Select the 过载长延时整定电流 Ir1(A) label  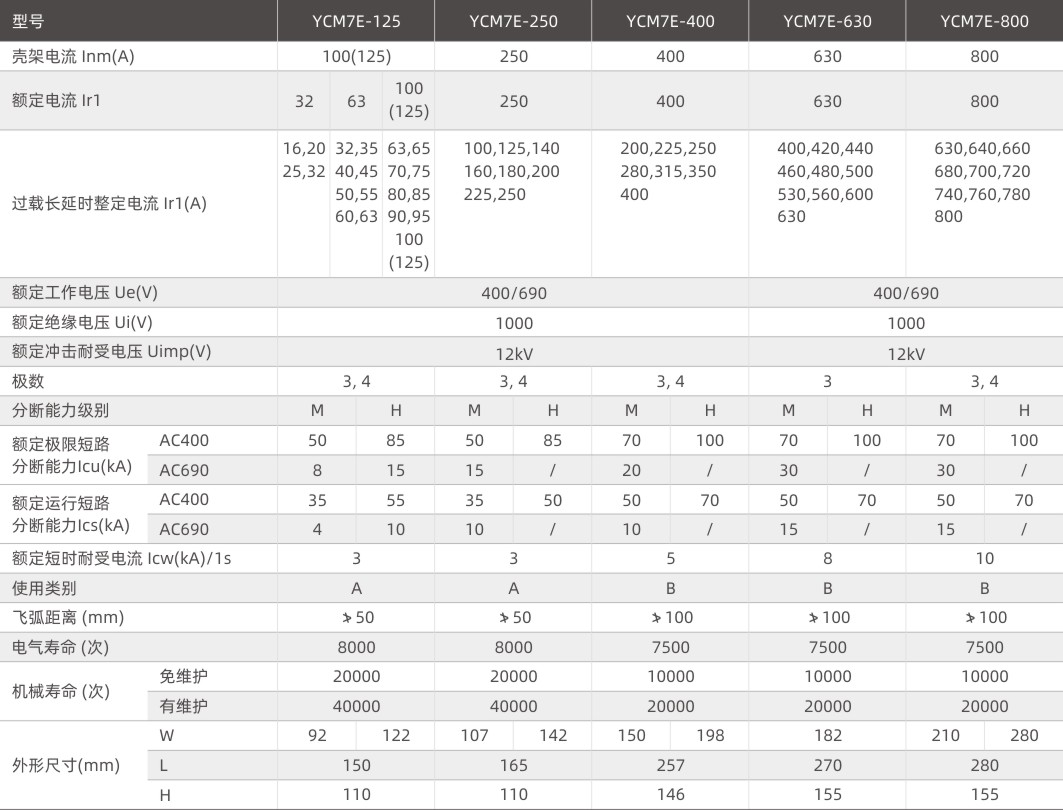coord(109,203)
